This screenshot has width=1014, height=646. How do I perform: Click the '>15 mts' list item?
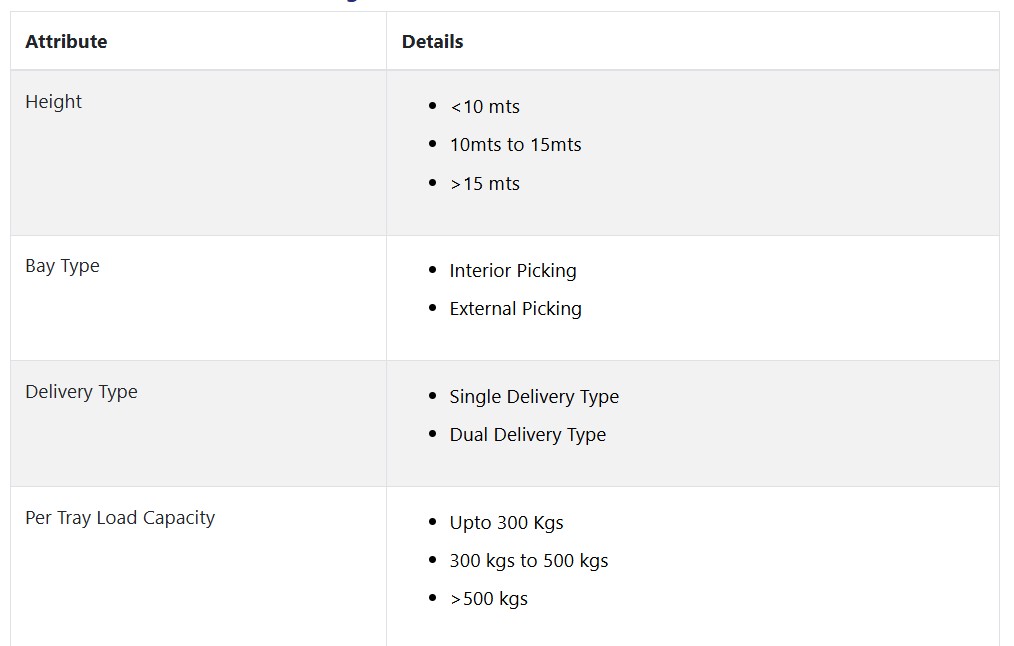tap(485, 184)
